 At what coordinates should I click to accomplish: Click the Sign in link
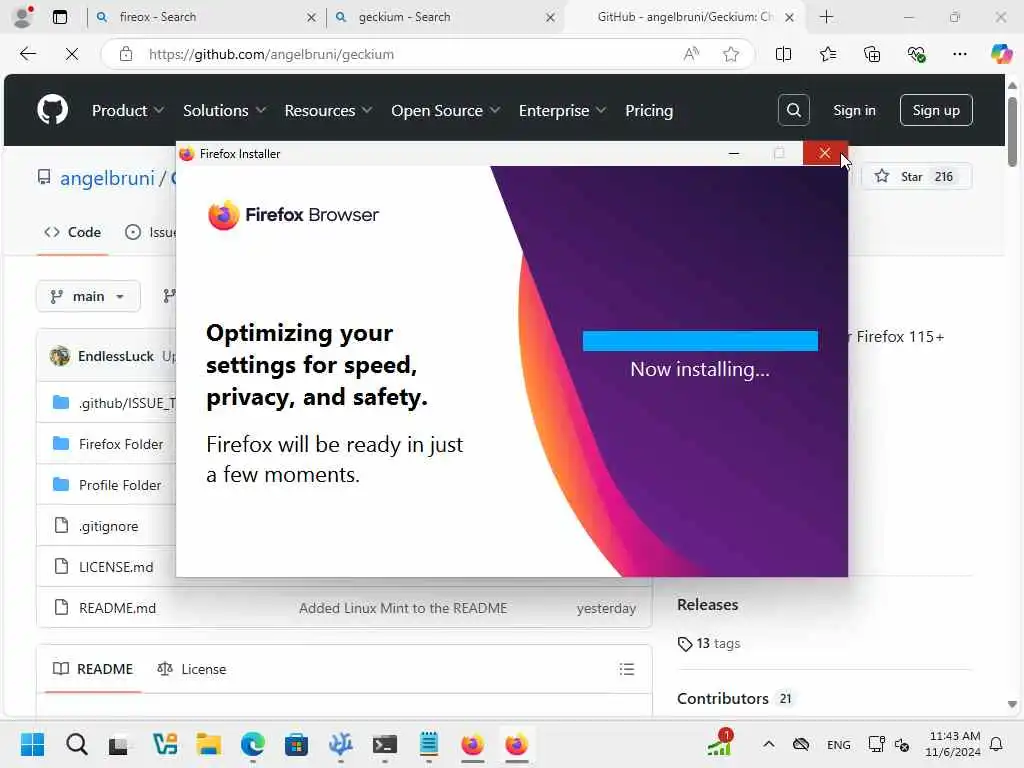854,110
